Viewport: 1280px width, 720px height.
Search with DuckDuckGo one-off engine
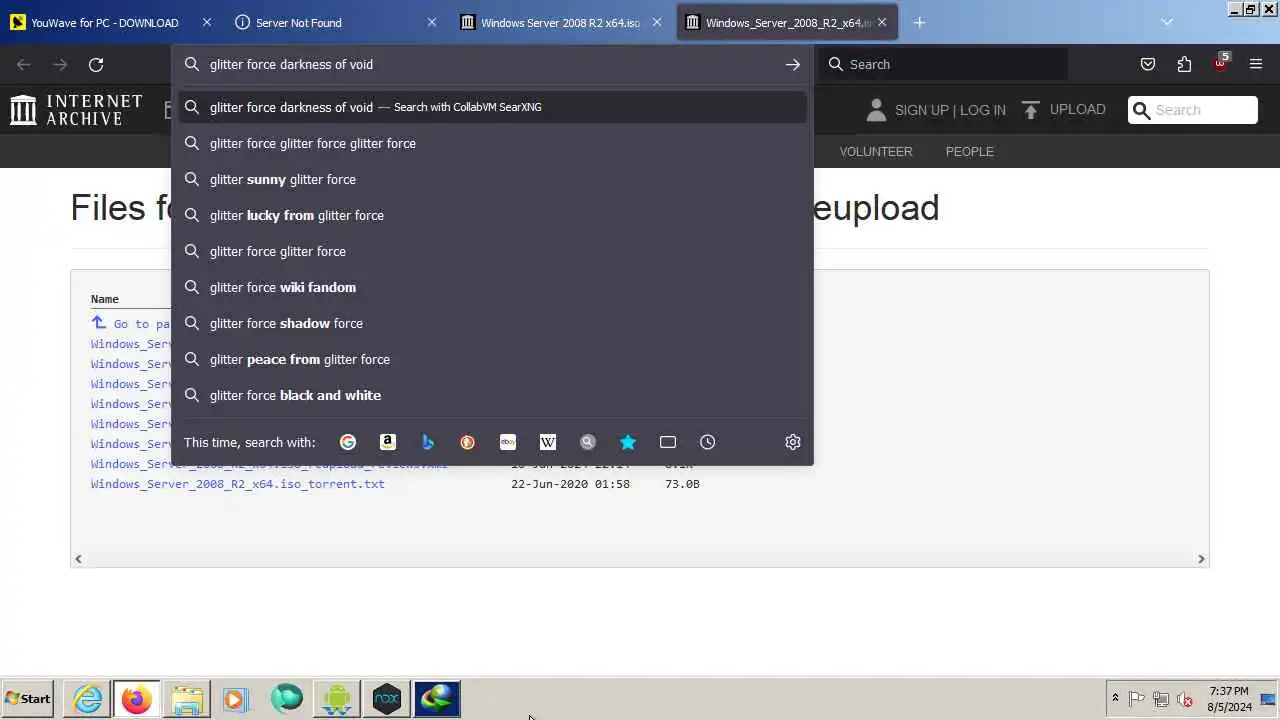coord(468,442)
